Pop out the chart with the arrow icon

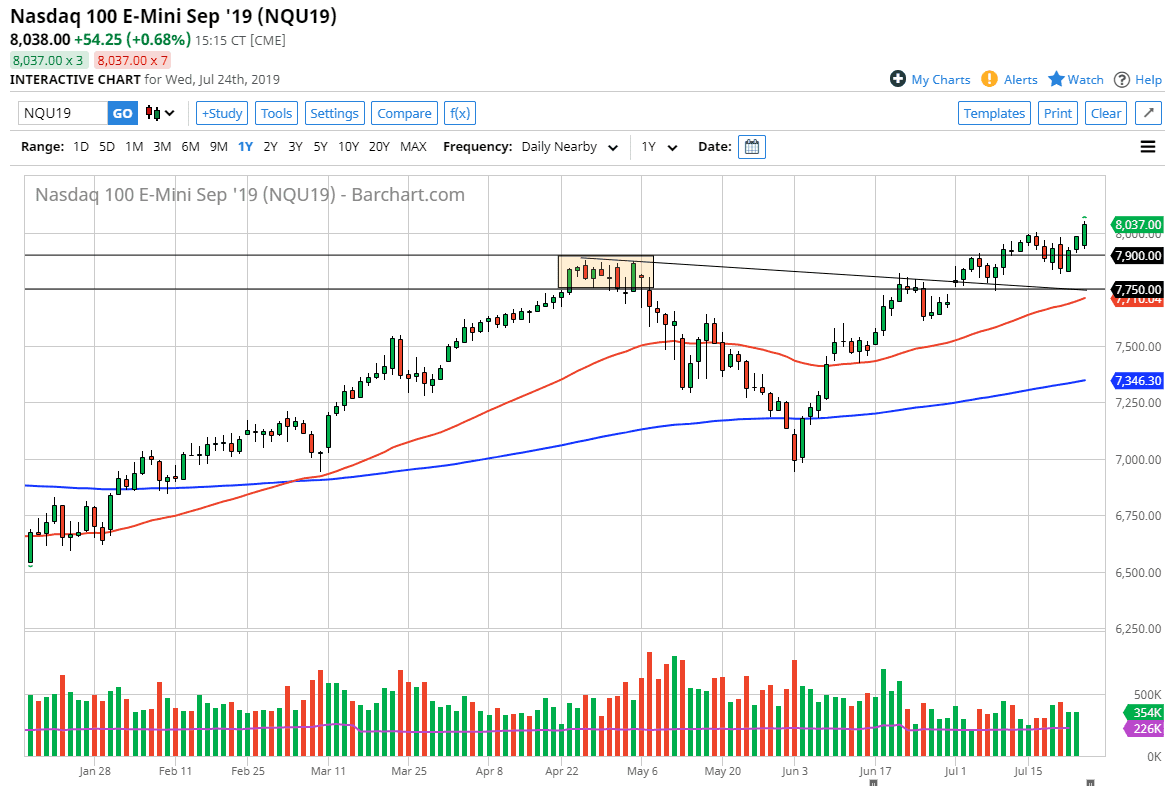click(x=1148, y=113)
